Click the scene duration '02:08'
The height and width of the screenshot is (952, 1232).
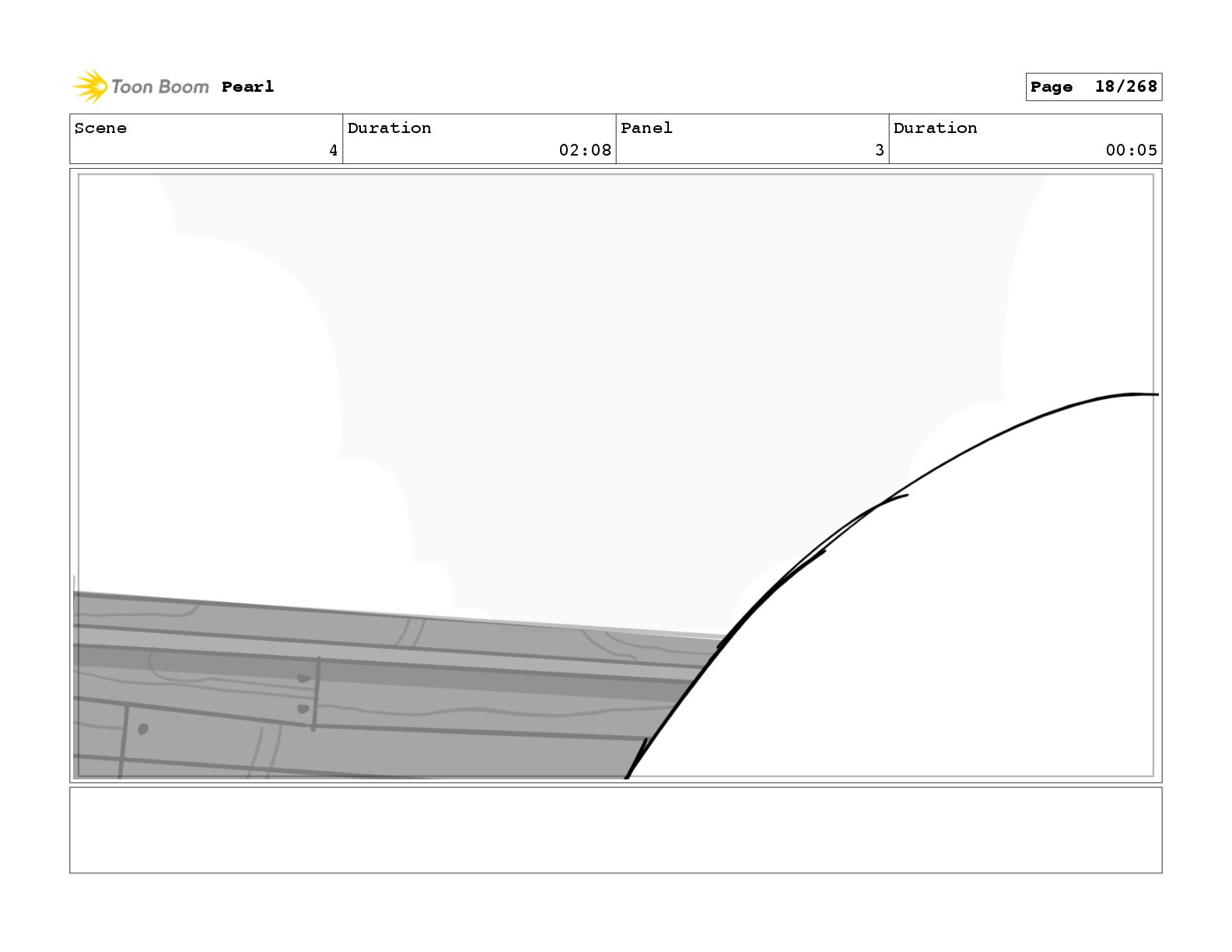585,150
